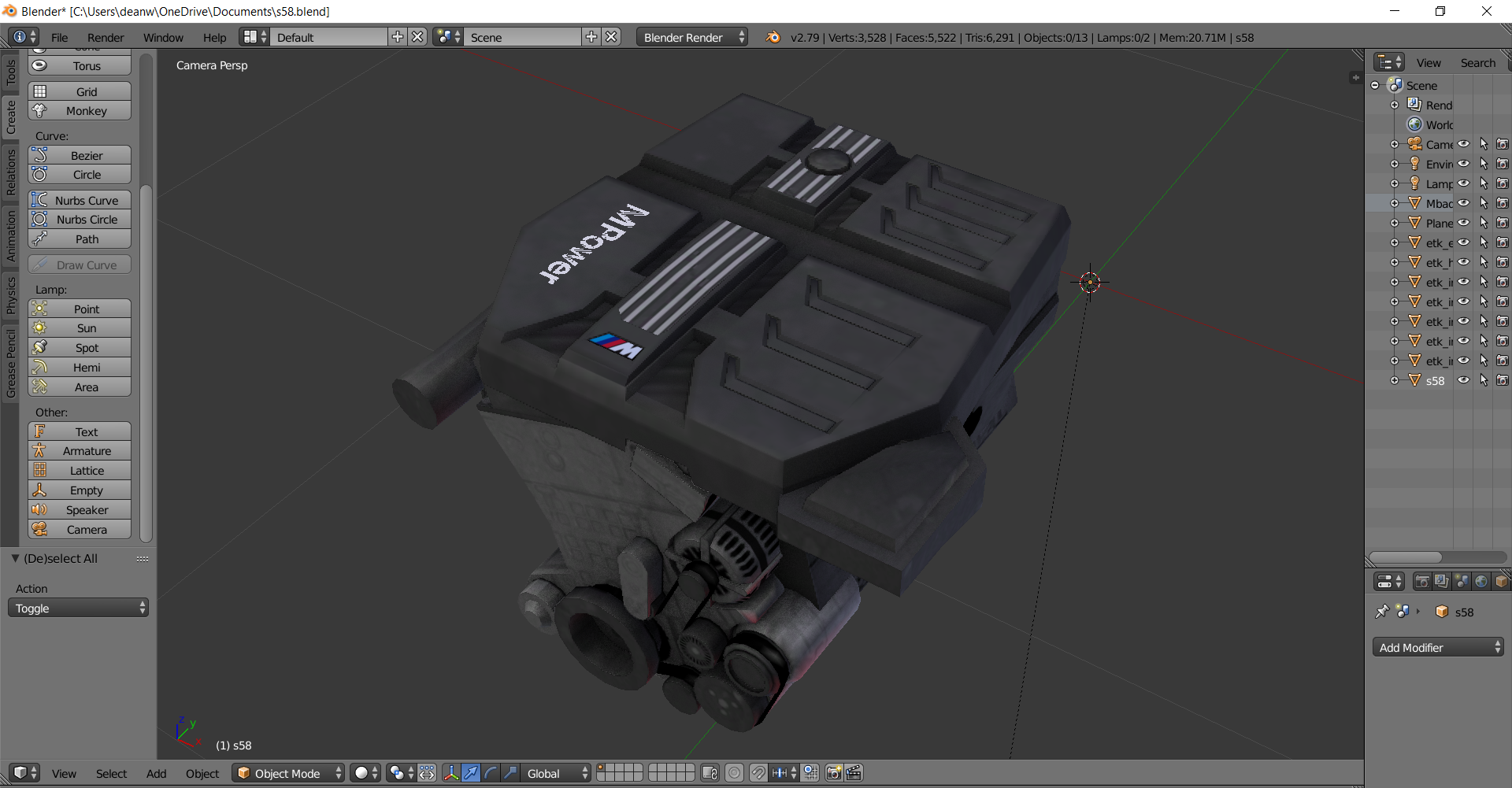Viewport: 1512px width, 788px height.
Task: Open the Blender Render engine dropdown
Action: 691,37
